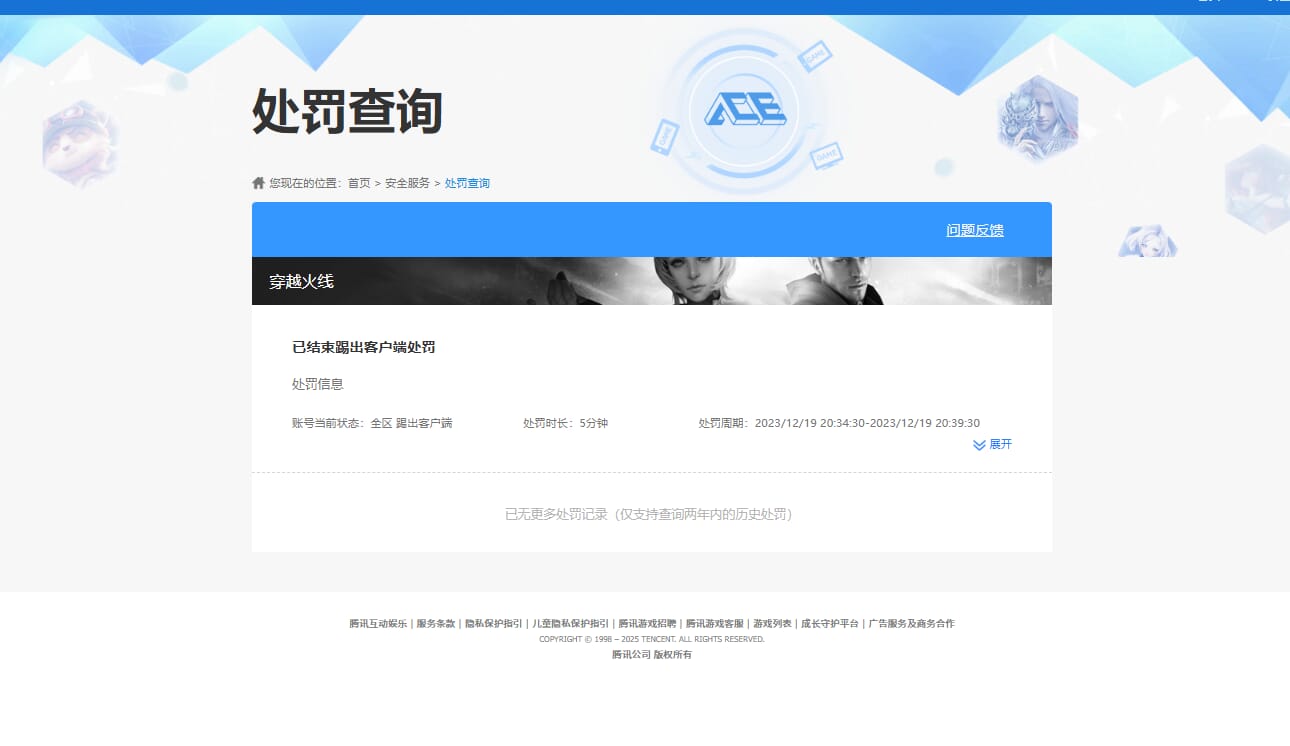Expand the penalty details with 展开
Screen dimensions: 1290x746
(x=1000, y=444)
